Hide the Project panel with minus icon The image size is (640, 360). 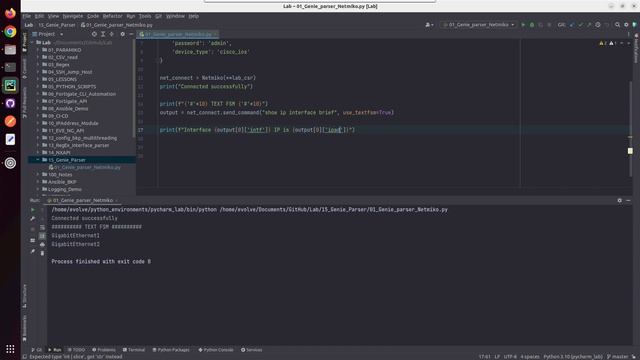pyautogui.click(x=131, y=34)
